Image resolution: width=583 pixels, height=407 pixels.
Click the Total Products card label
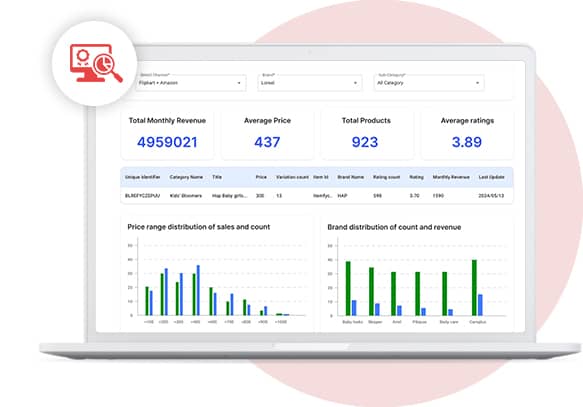click(x=366, y=120)
